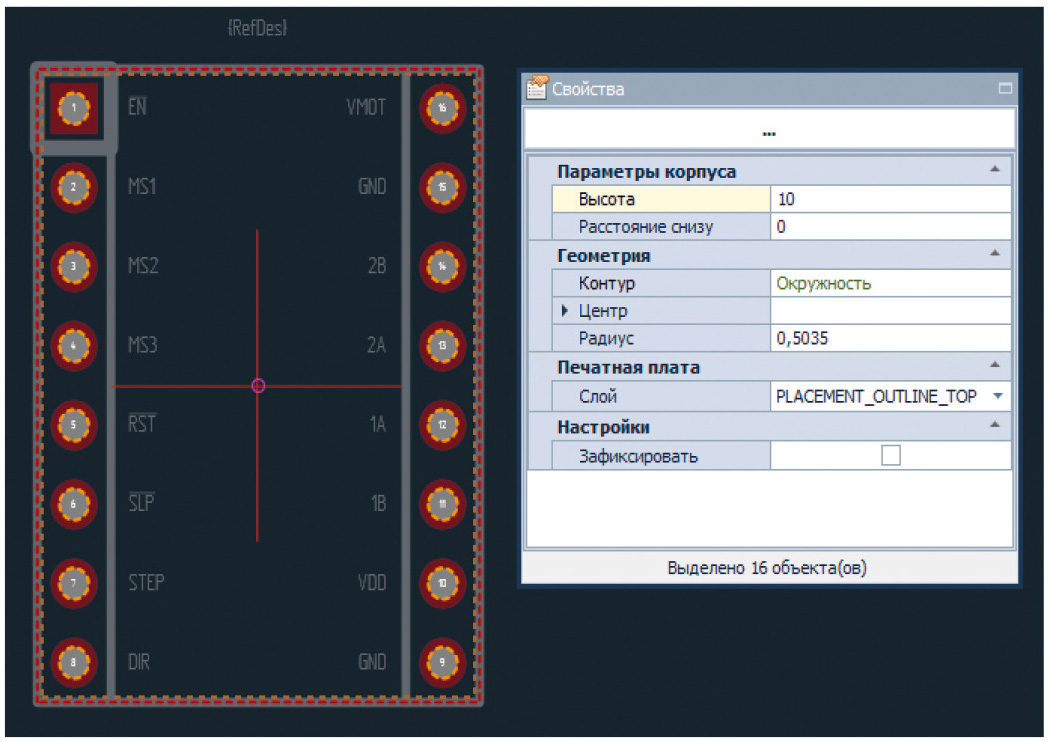Select pad 7 next to STEP
This screenshot has width=1049, height=742.
74,583
